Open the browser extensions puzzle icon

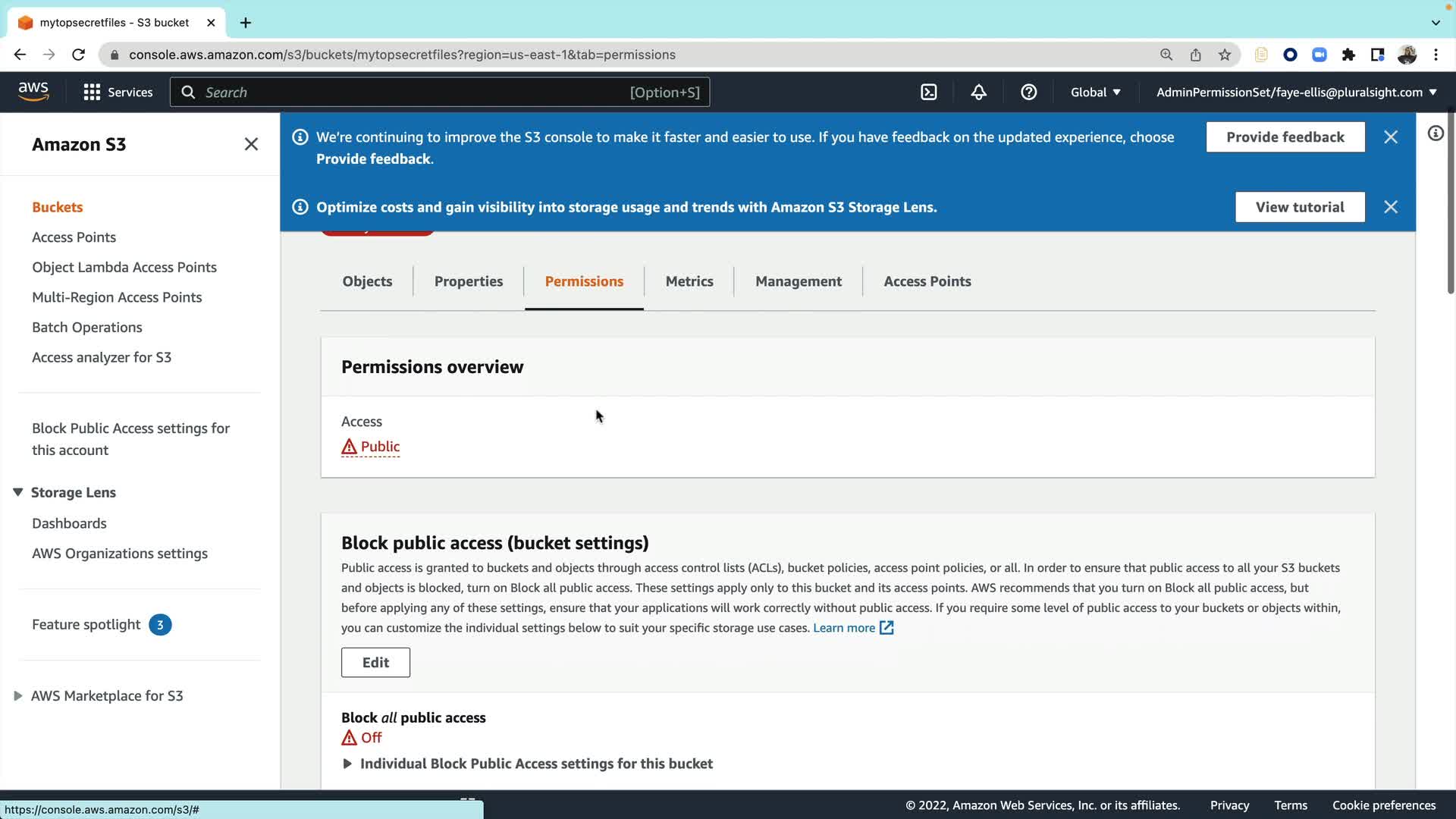tap(1348, 55)
